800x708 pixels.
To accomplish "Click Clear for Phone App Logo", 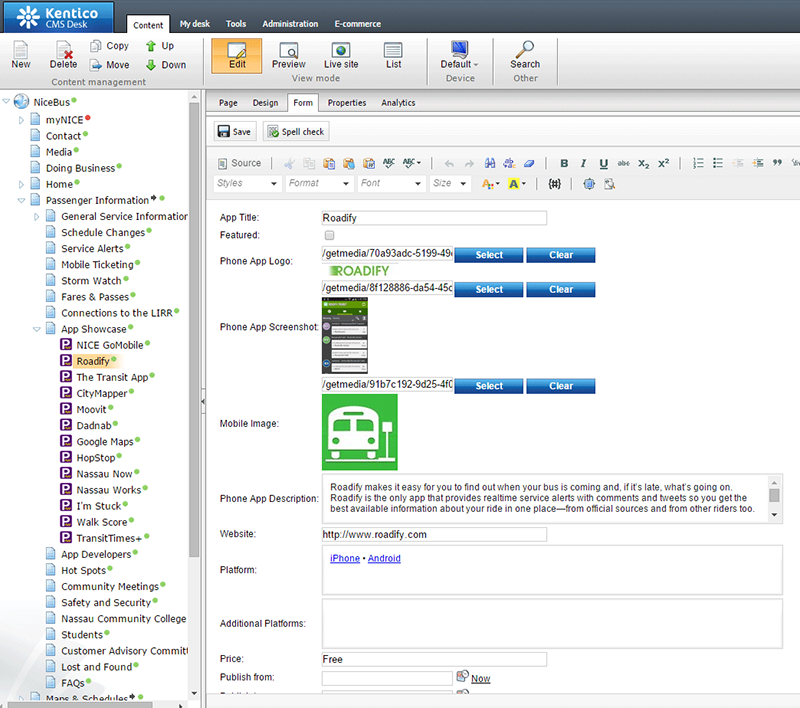I will tap(561, 255).
